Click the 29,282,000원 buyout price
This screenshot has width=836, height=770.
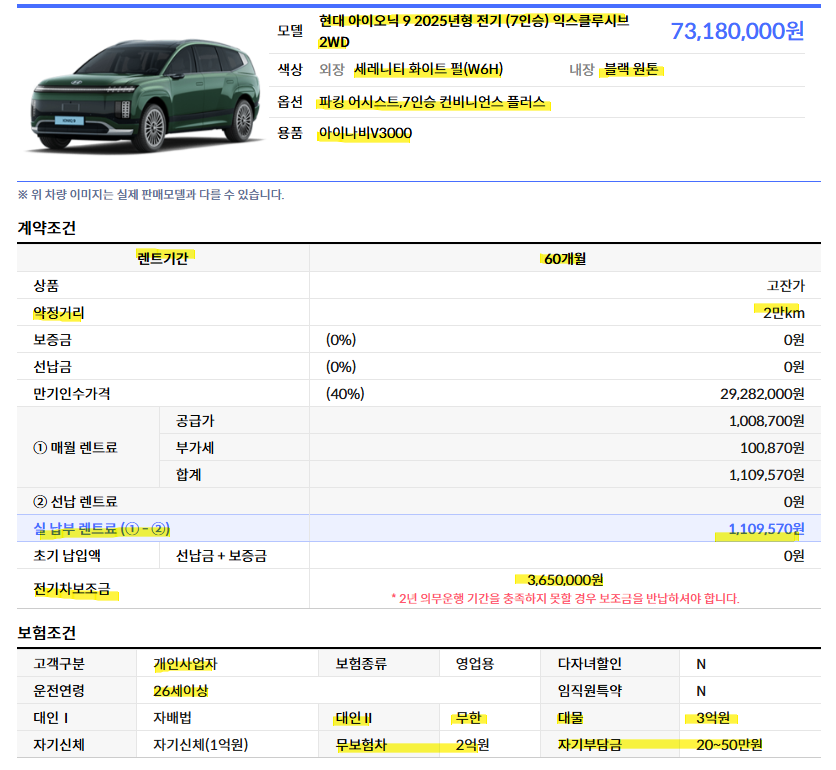[762, 394]
